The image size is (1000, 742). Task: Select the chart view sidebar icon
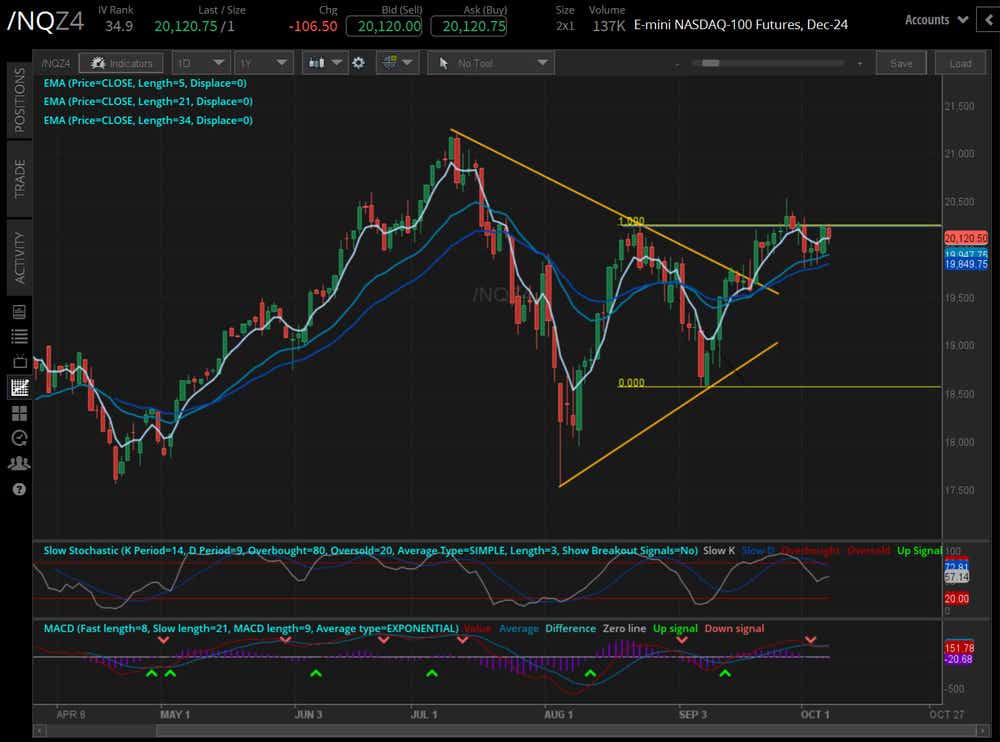tap(19, 387)
